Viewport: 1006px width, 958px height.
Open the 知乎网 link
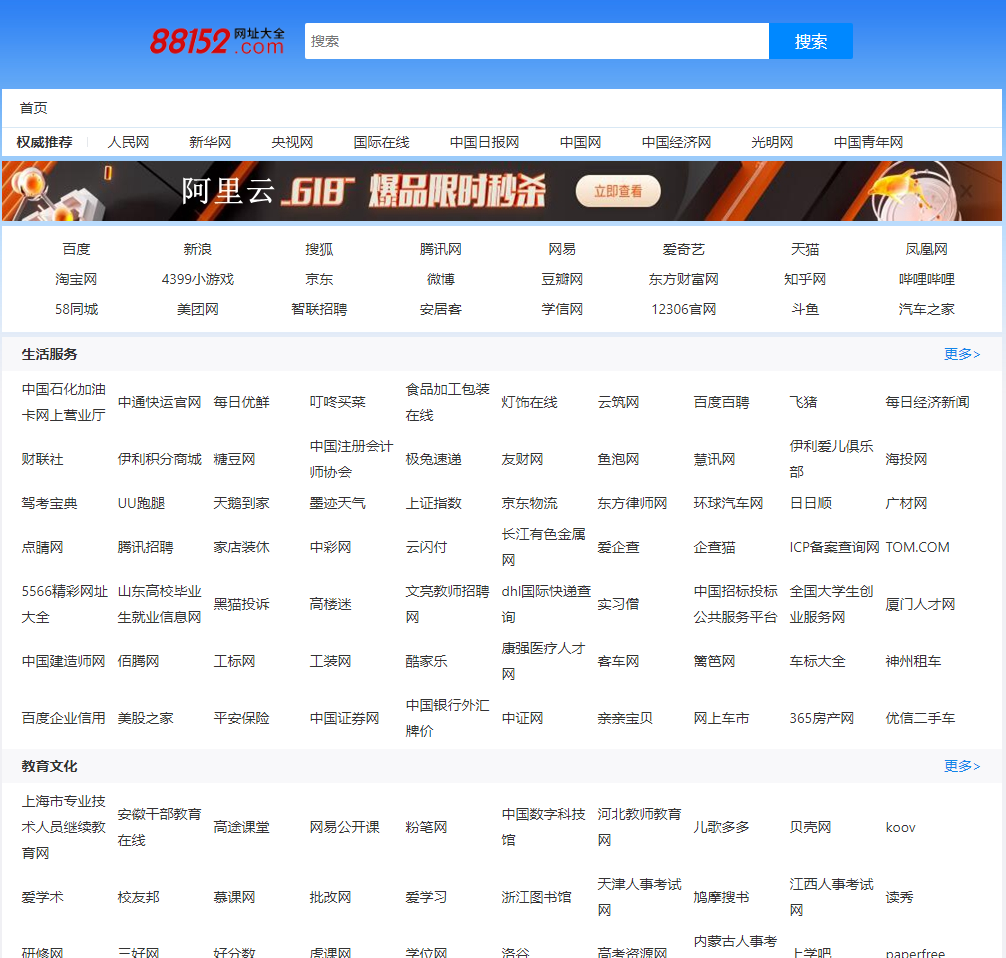tap(805, 279)
